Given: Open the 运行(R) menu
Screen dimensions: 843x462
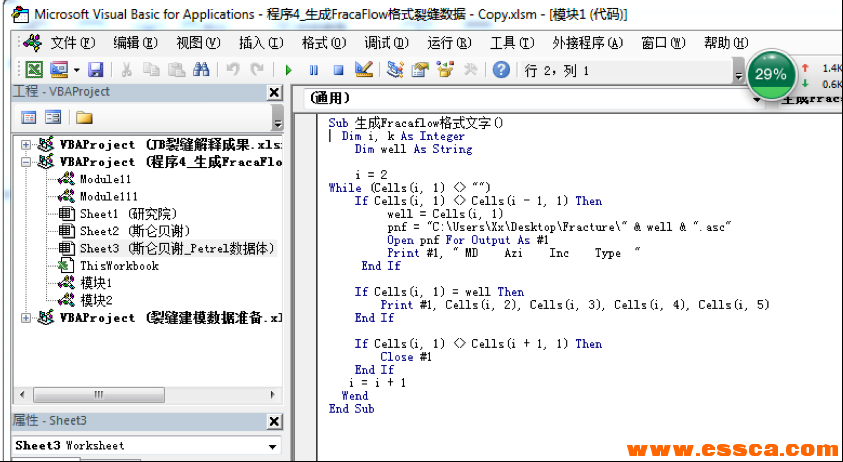Looking at the screenshot, I should click(449, 42).
